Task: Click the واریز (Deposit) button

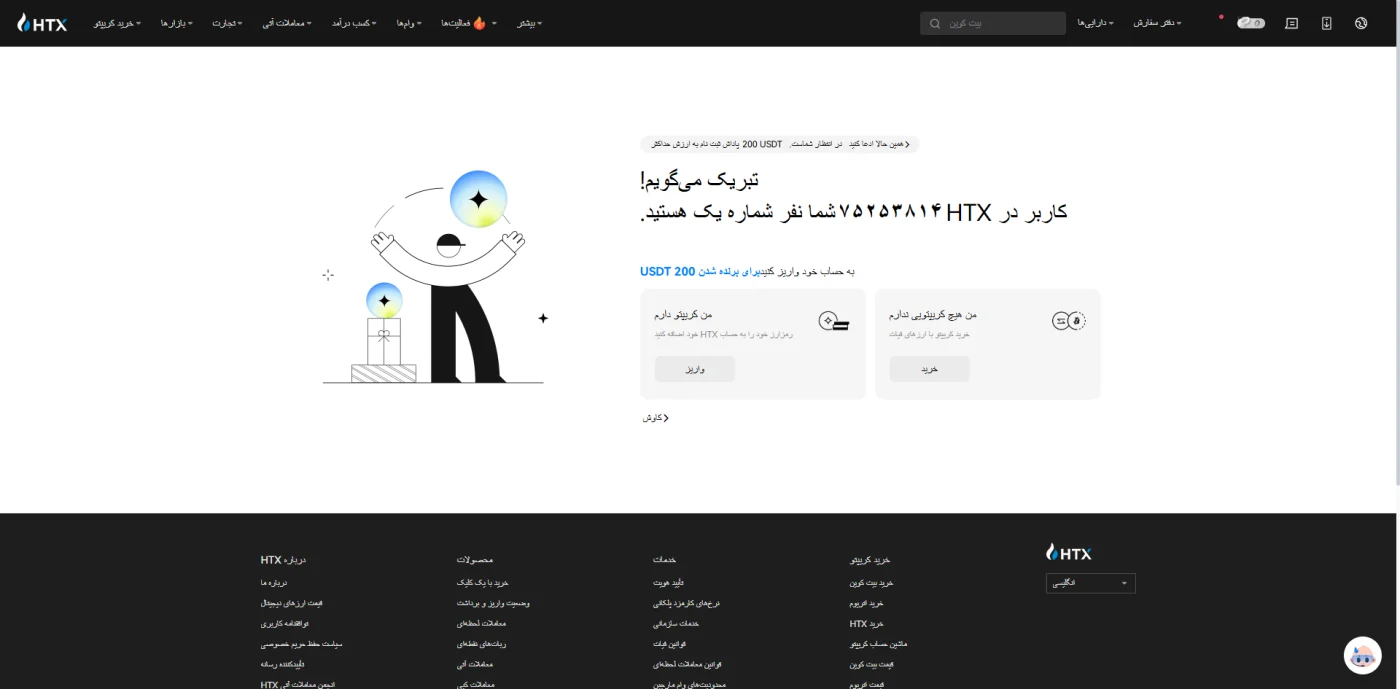Action: click(x=695, y=369)
